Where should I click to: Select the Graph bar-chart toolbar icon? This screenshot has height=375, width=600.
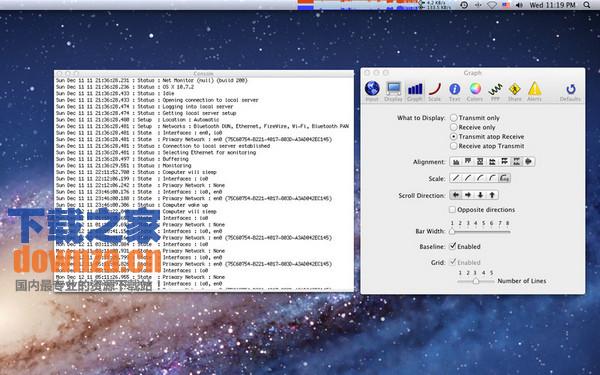414,89
